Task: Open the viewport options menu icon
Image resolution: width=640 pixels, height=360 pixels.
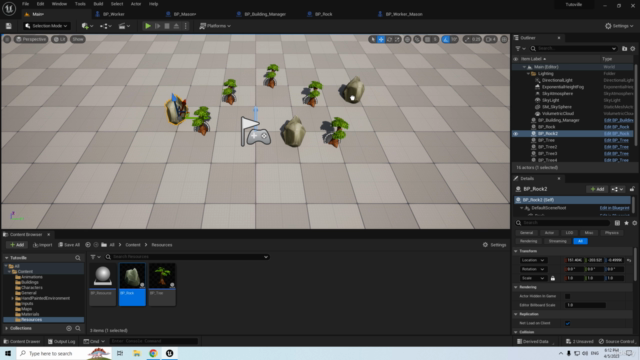Action: [7, 39]
